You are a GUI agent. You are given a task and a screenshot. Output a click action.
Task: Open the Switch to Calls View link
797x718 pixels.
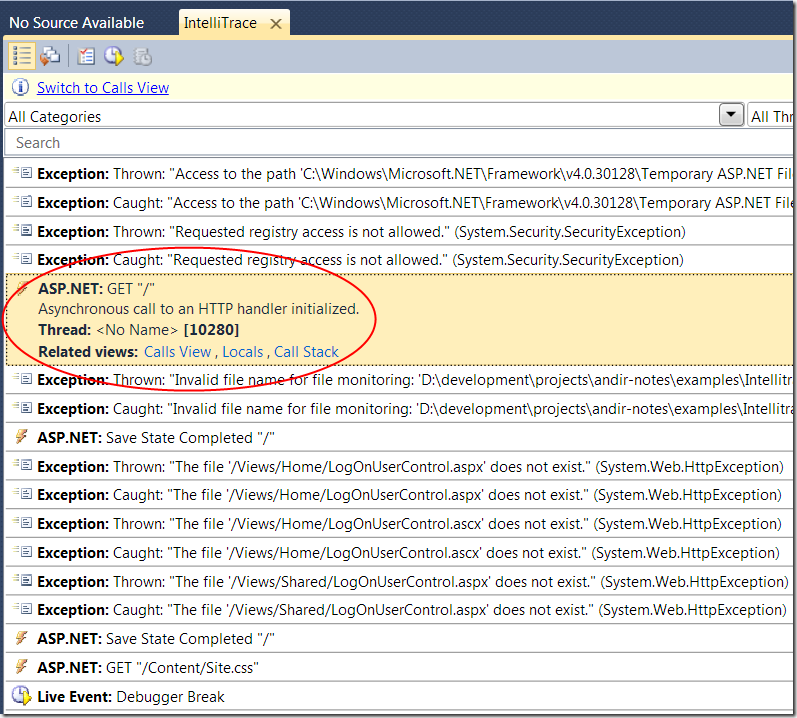[103, 87]
